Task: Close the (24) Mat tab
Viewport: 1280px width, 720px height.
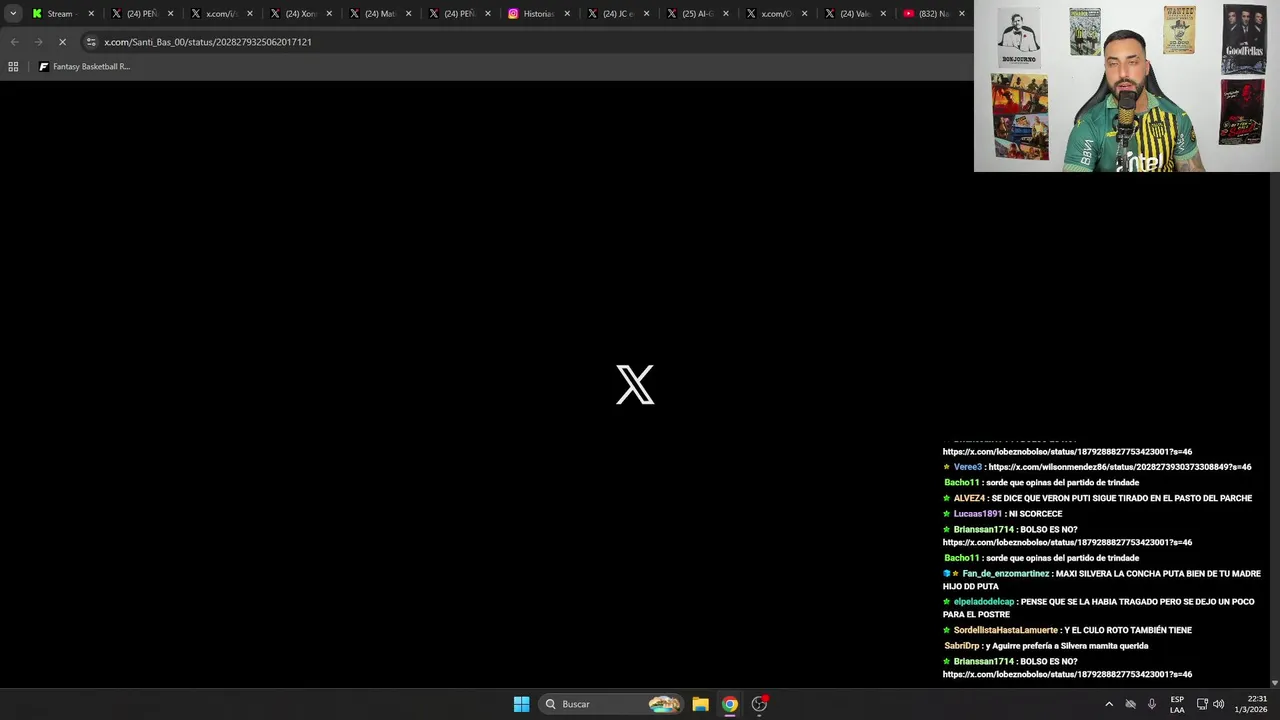Action: 408,14
